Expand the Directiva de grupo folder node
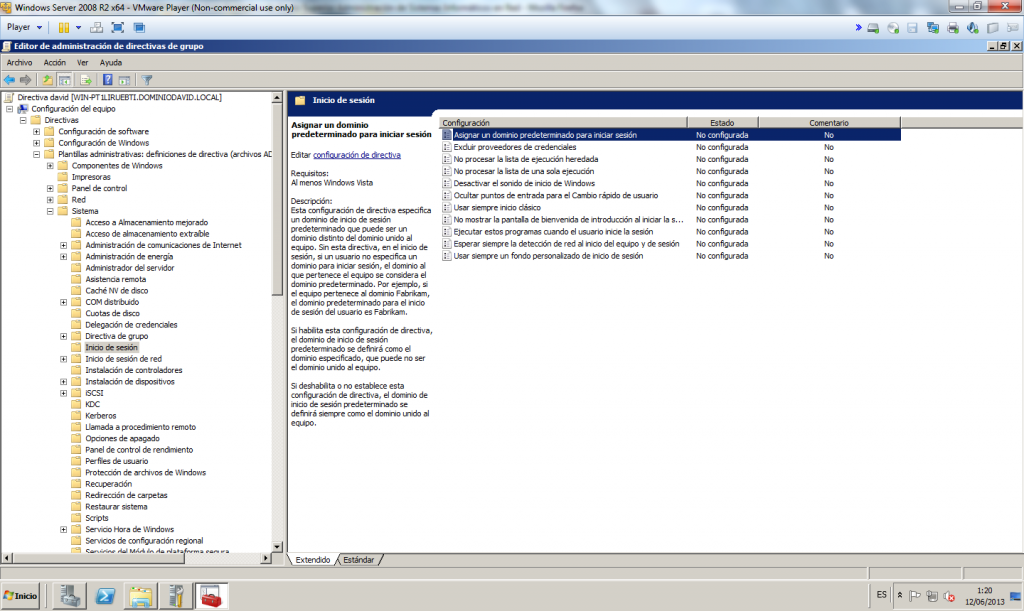Viewport: 1024px width, 611px height. pyautogui.click(x=64, y=336)
